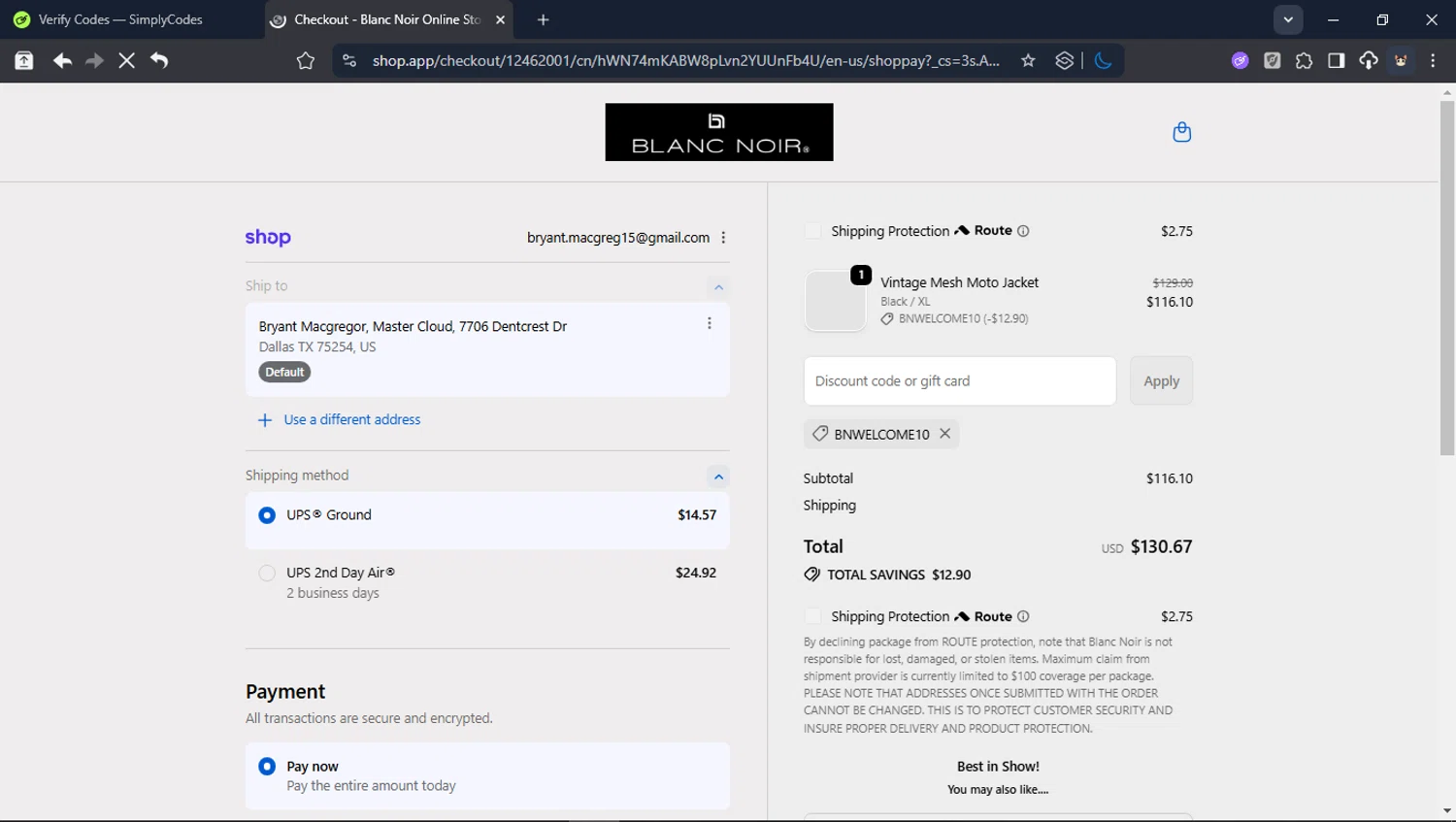
Task: Click the star icon inside address bar
Action: (1028, 60)
